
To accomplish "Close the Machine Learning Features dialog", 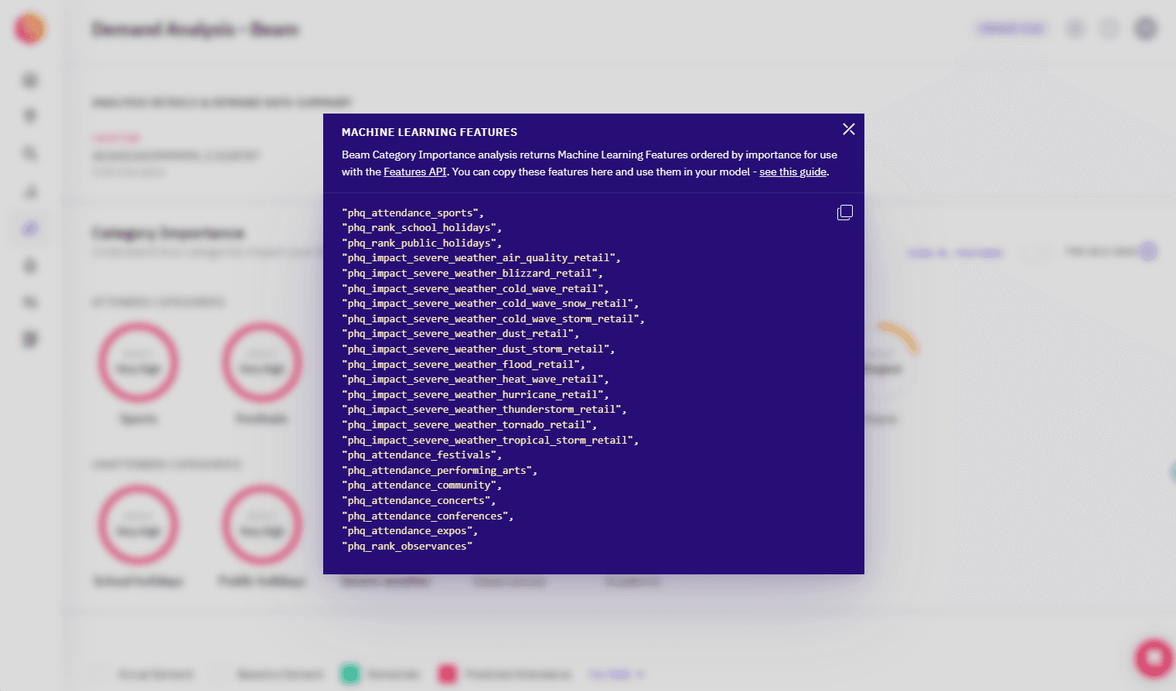I will 849,129.
